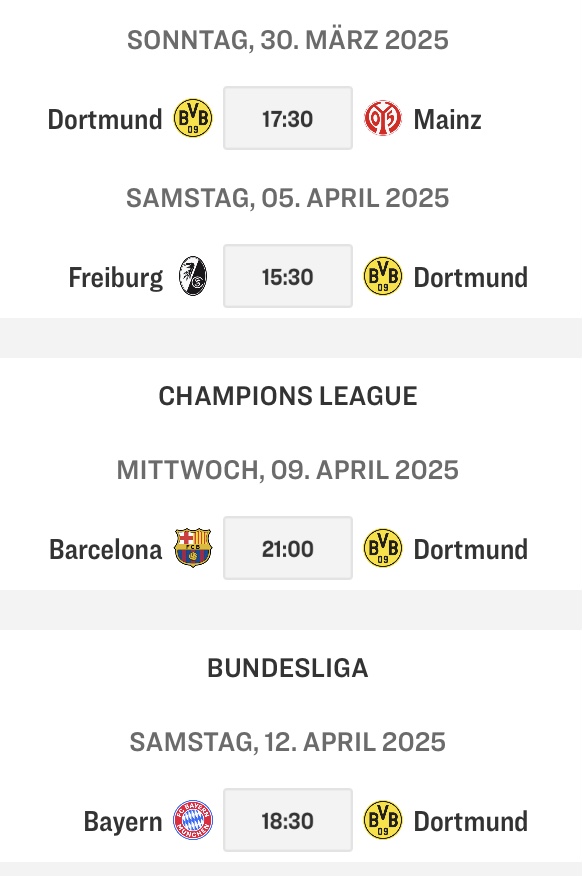Click the Bayern München club logo
The width and height of the screenshot is (582, 876).
(x=196, y=820)
